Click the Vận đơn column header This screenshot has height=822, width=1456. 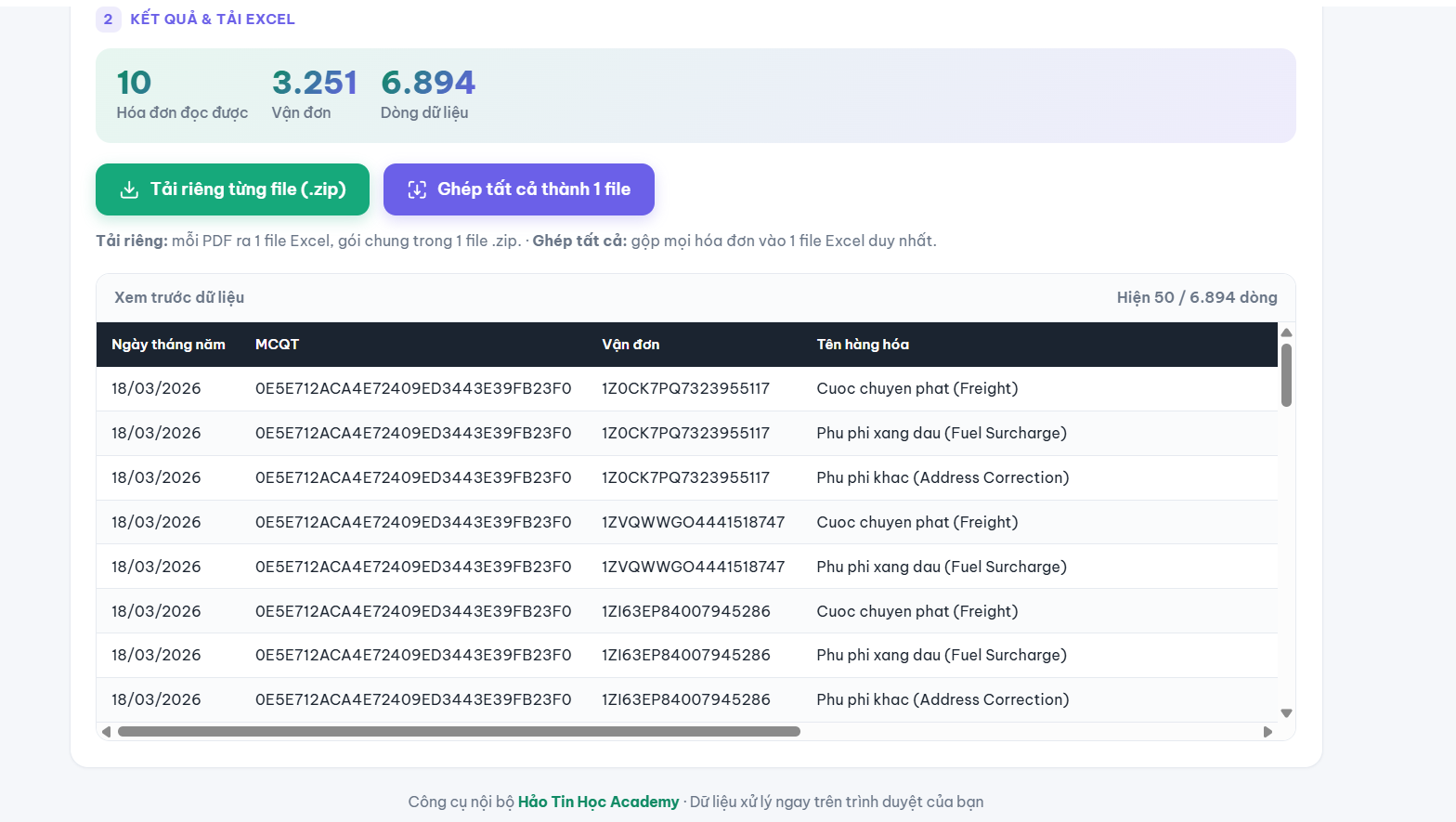coord(630,345)
